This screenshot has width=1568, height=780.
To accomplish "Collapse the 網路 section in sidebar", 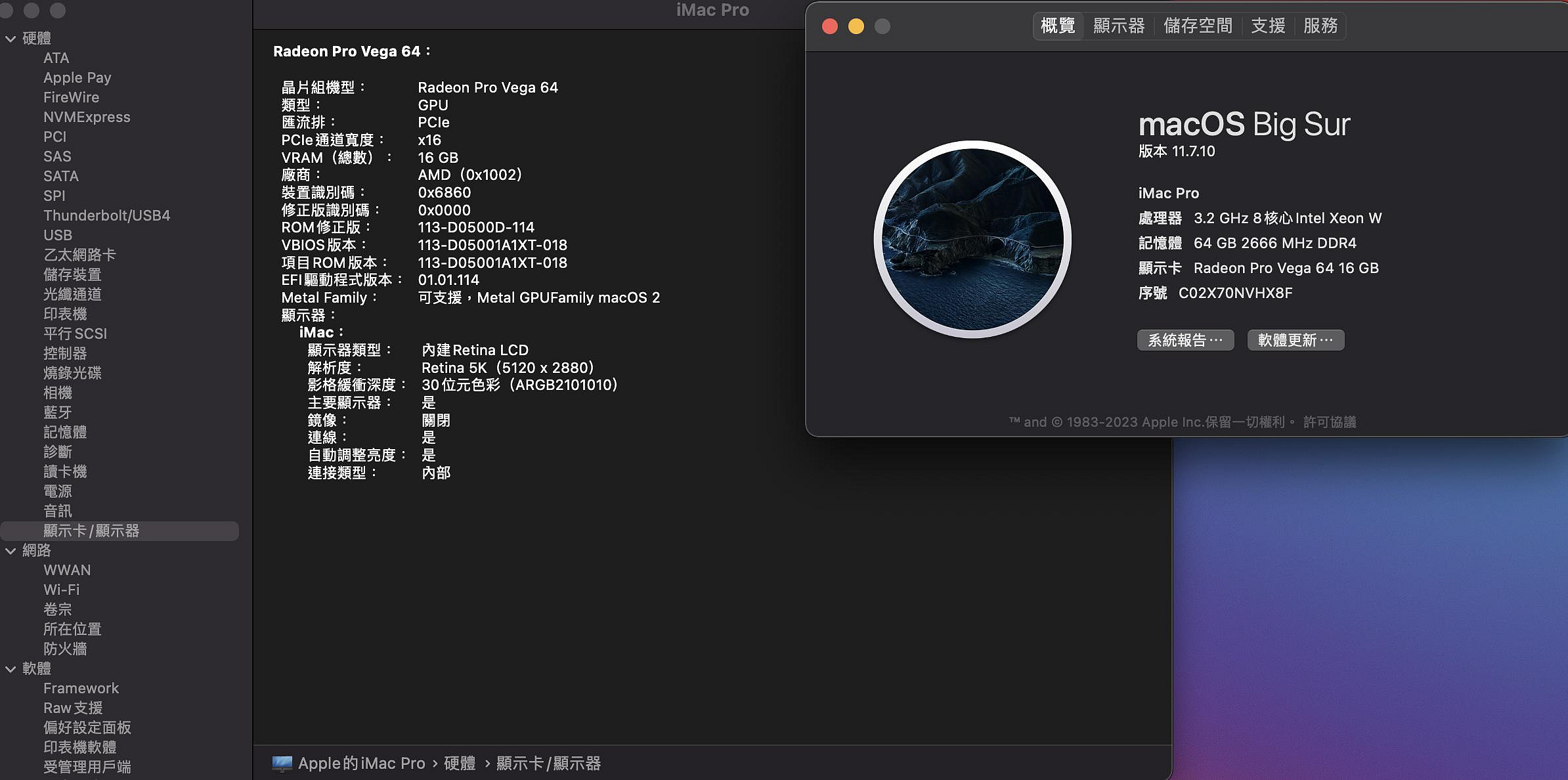I will point(11,551).
